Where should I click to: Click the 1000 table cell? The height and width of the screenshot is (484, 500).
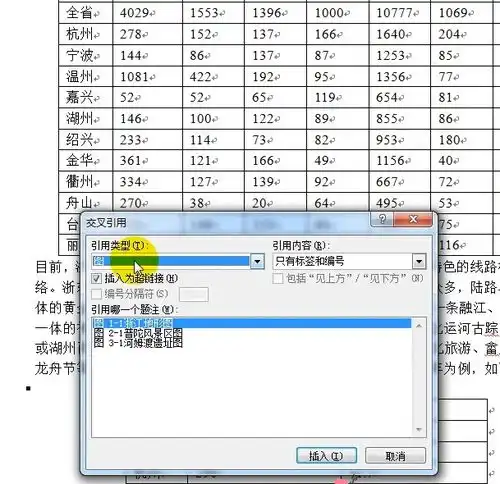tap(338, 13)
